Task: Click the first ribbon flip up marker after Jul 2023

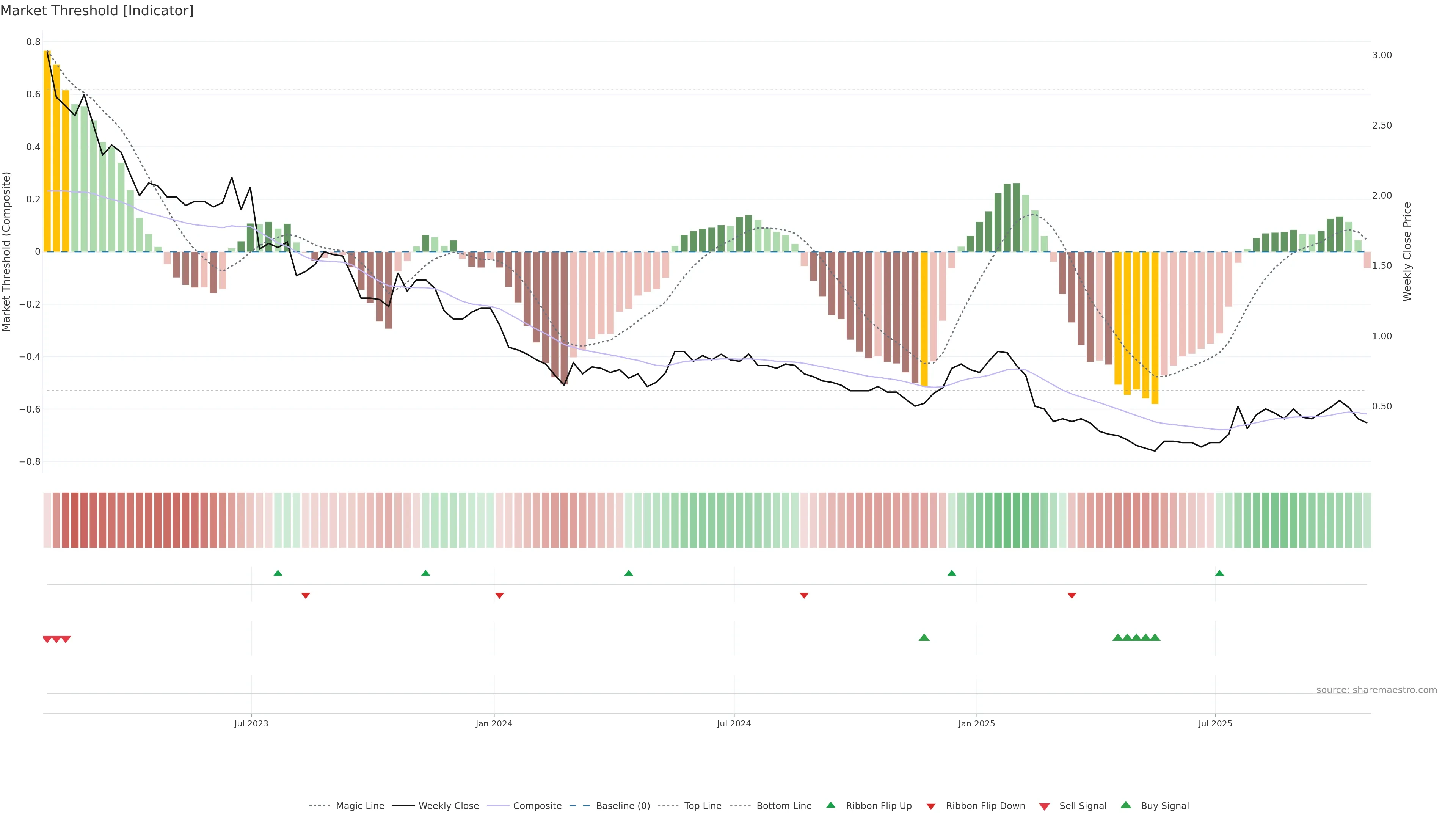Action: point(278,573)
